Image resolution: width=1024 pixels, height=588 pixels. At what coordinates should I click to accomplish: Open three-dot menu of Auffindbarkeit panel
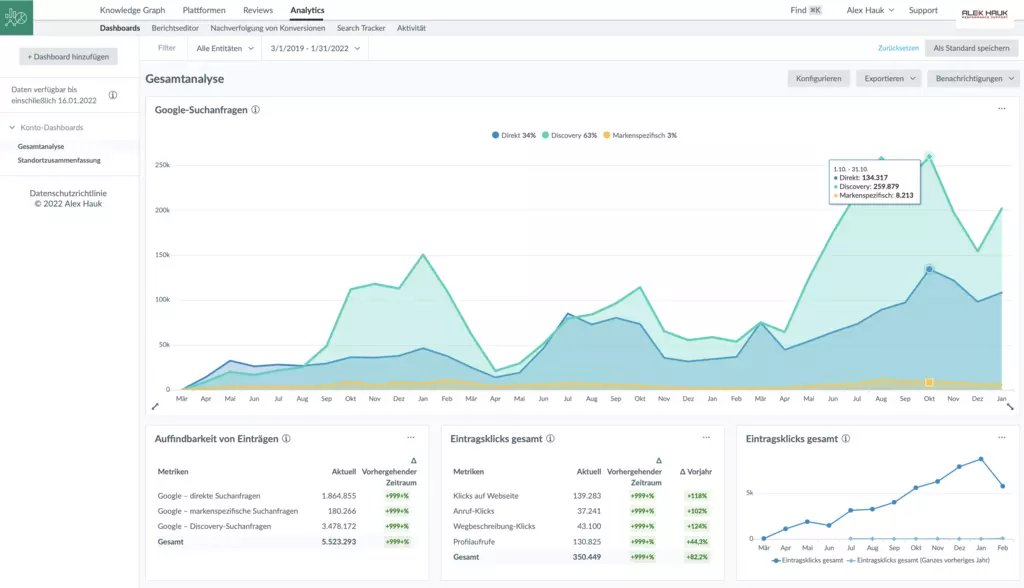click(x=410, y=438)
